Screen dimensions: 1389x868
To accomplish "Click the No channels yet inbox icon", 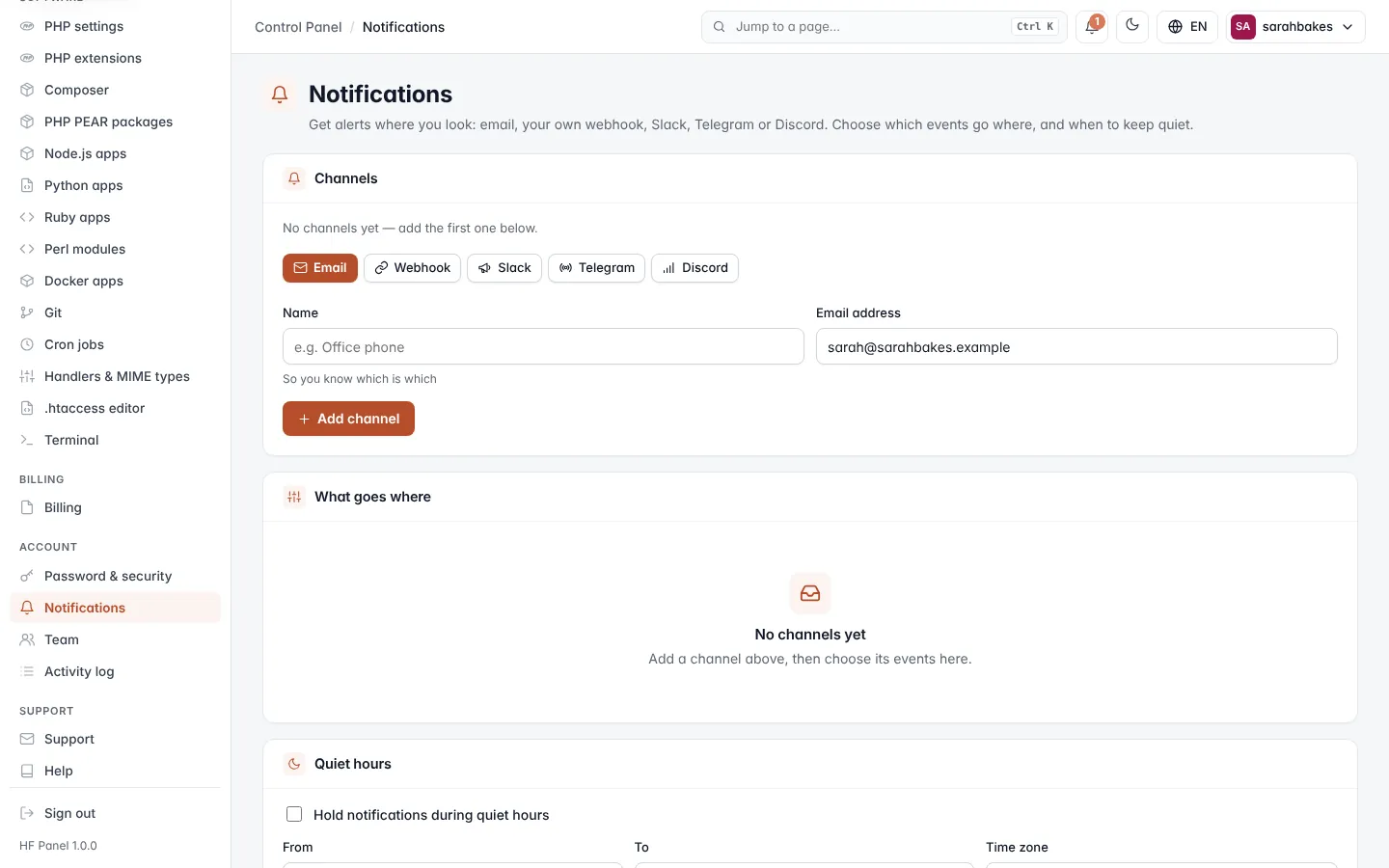I will (810, 593).
